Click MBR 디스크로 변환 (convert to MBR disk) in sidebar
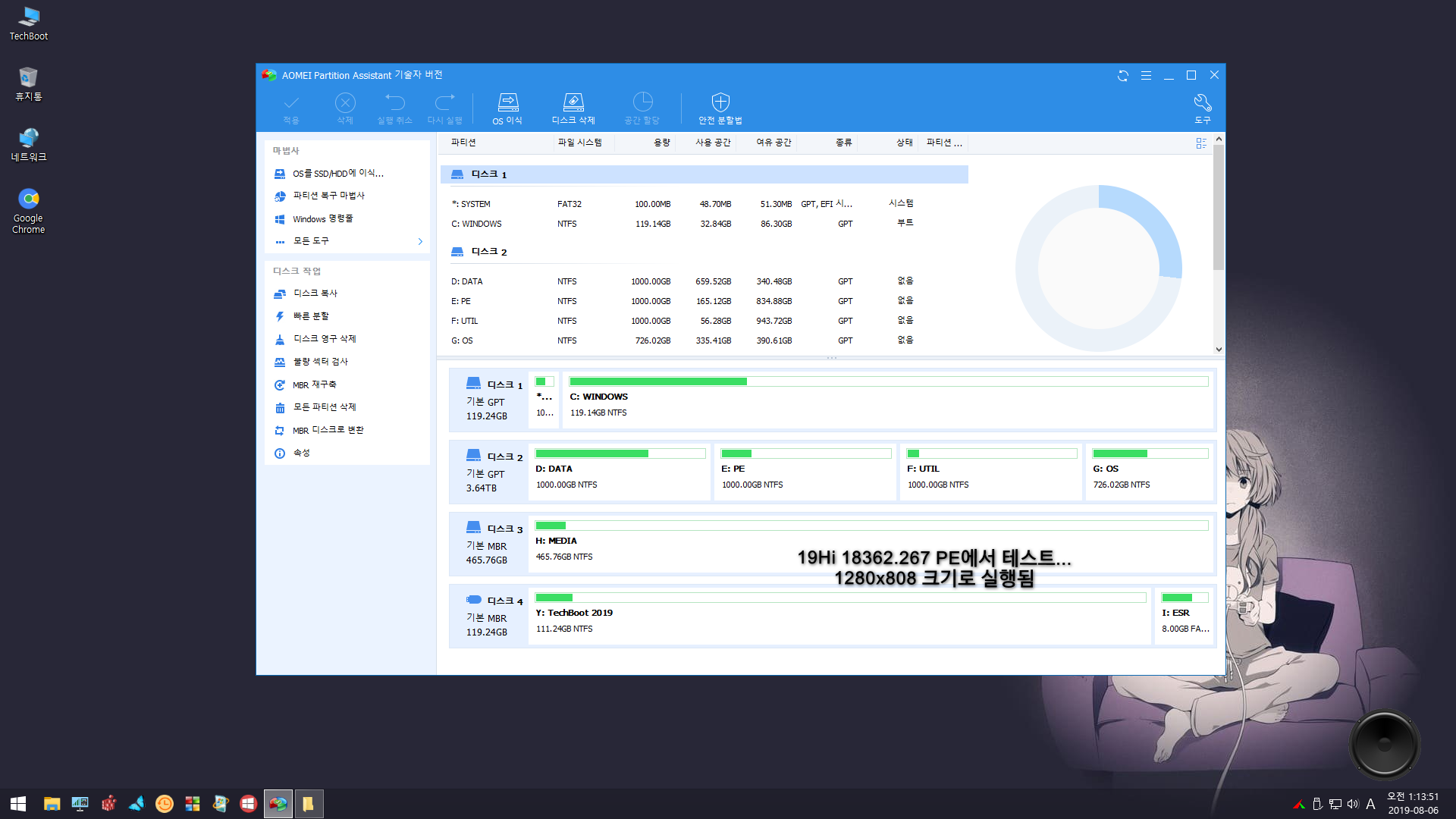Image resolution: width=1456 pixels, height=819 pixels. pyautogui.click(x=328, y=430)
